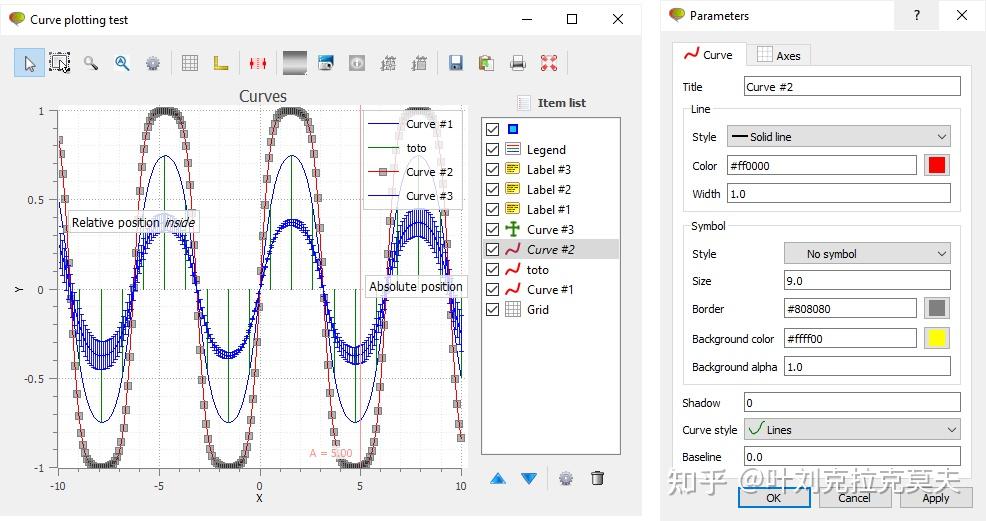Save the plot with the floppy icon

[x=456, y=63]
